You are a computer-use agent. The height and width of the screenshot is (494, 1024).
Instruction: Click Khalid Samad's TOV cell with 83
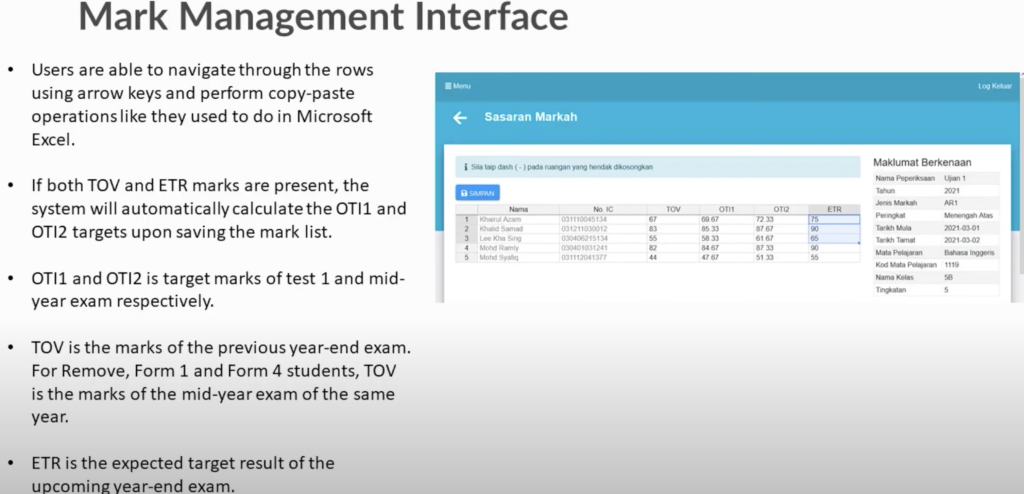pos(673,228)
